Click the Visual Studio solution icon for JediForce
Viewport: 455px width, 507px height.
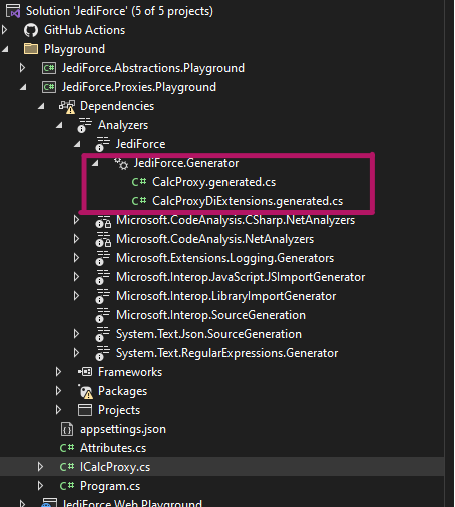[x=13, y=11]
